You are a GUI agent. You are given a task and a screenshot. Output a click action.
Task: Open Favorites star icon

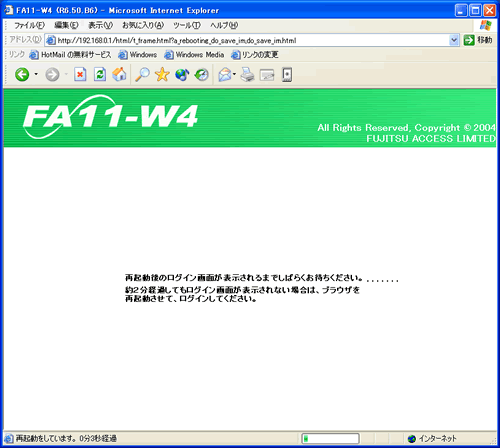pos(162,74)
